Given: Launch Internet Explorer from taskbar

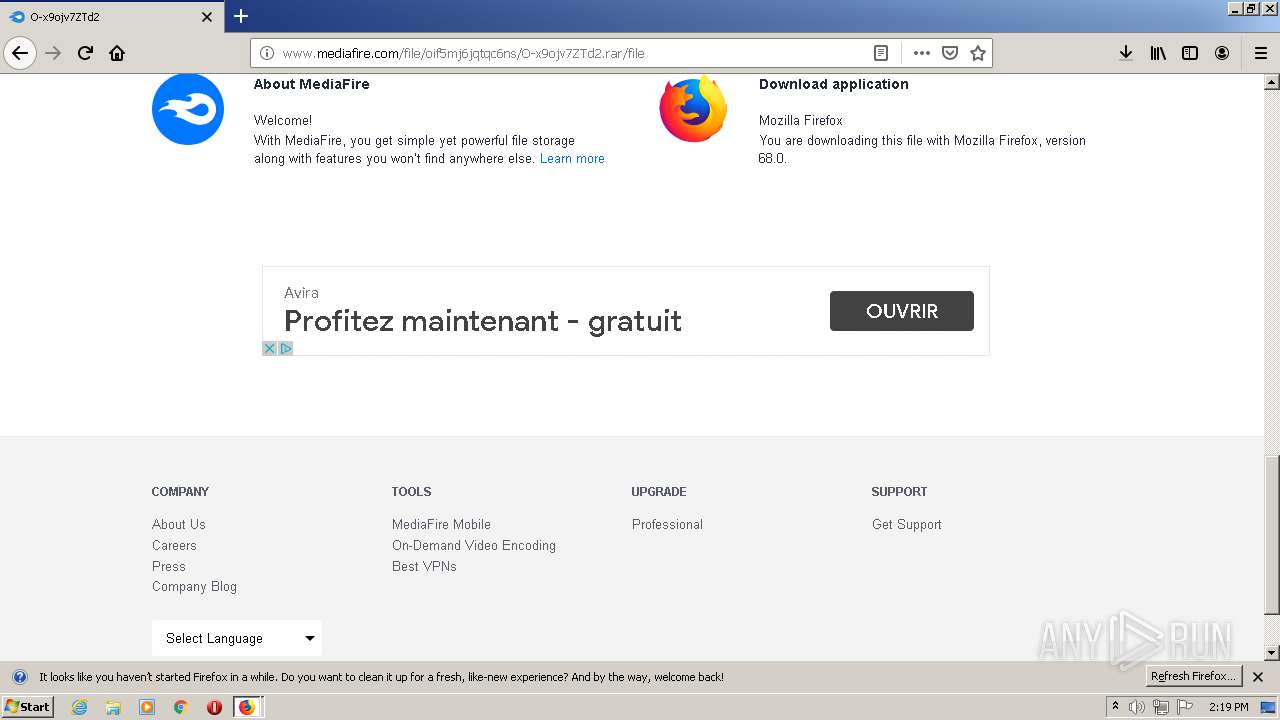Looking at the screenshot, I should [79, 707].
